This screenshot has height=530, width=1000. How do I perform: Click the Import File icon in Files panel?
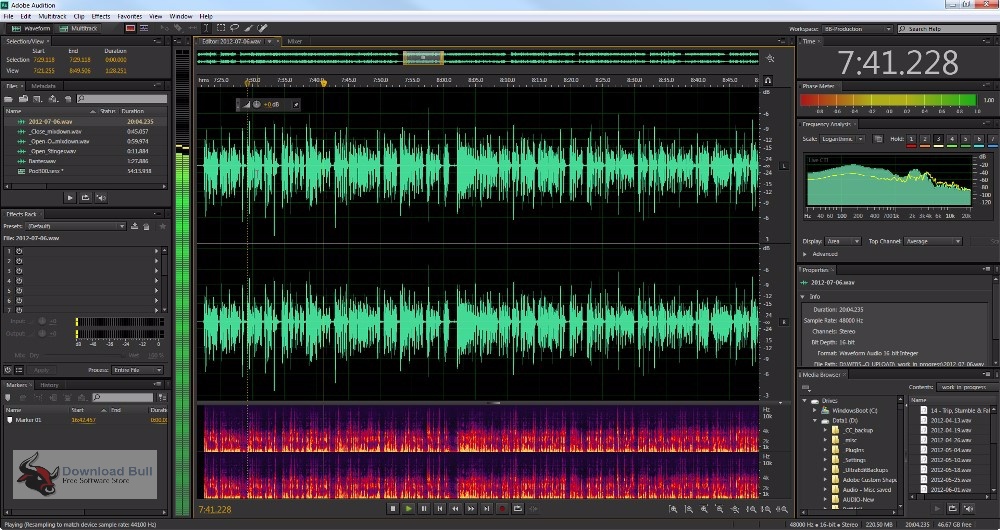(23, 99)
